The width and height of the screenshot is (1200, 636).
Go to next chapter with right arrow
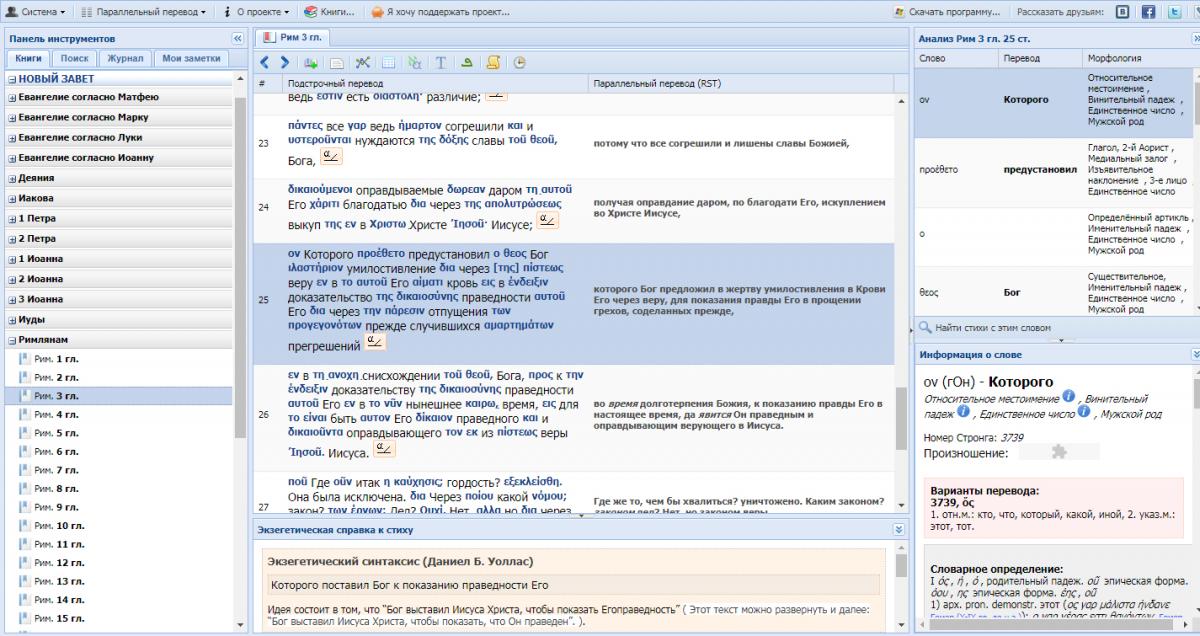coord(283,62)
